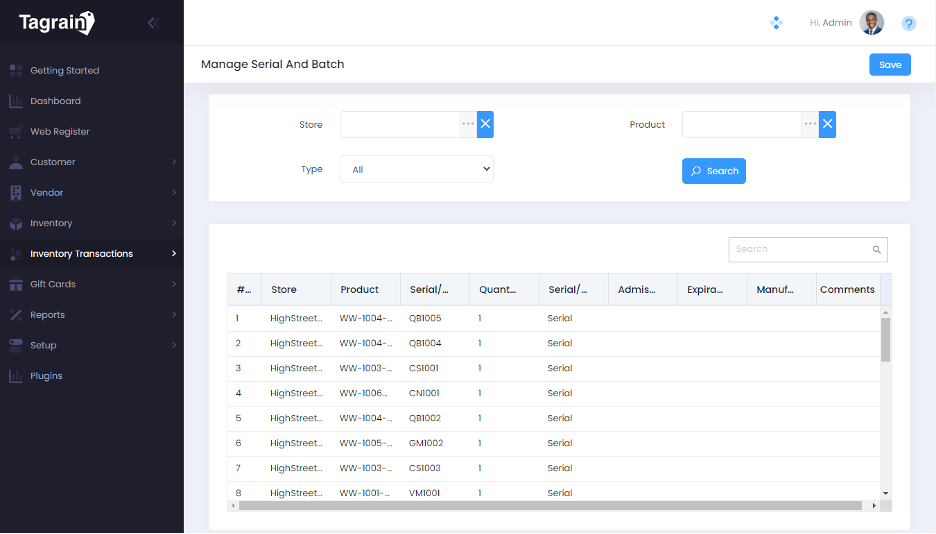Click the table's horizontal scrollbar
This screenshot has height=534, width=936.
pyautogui.click(x=550, y=506)
